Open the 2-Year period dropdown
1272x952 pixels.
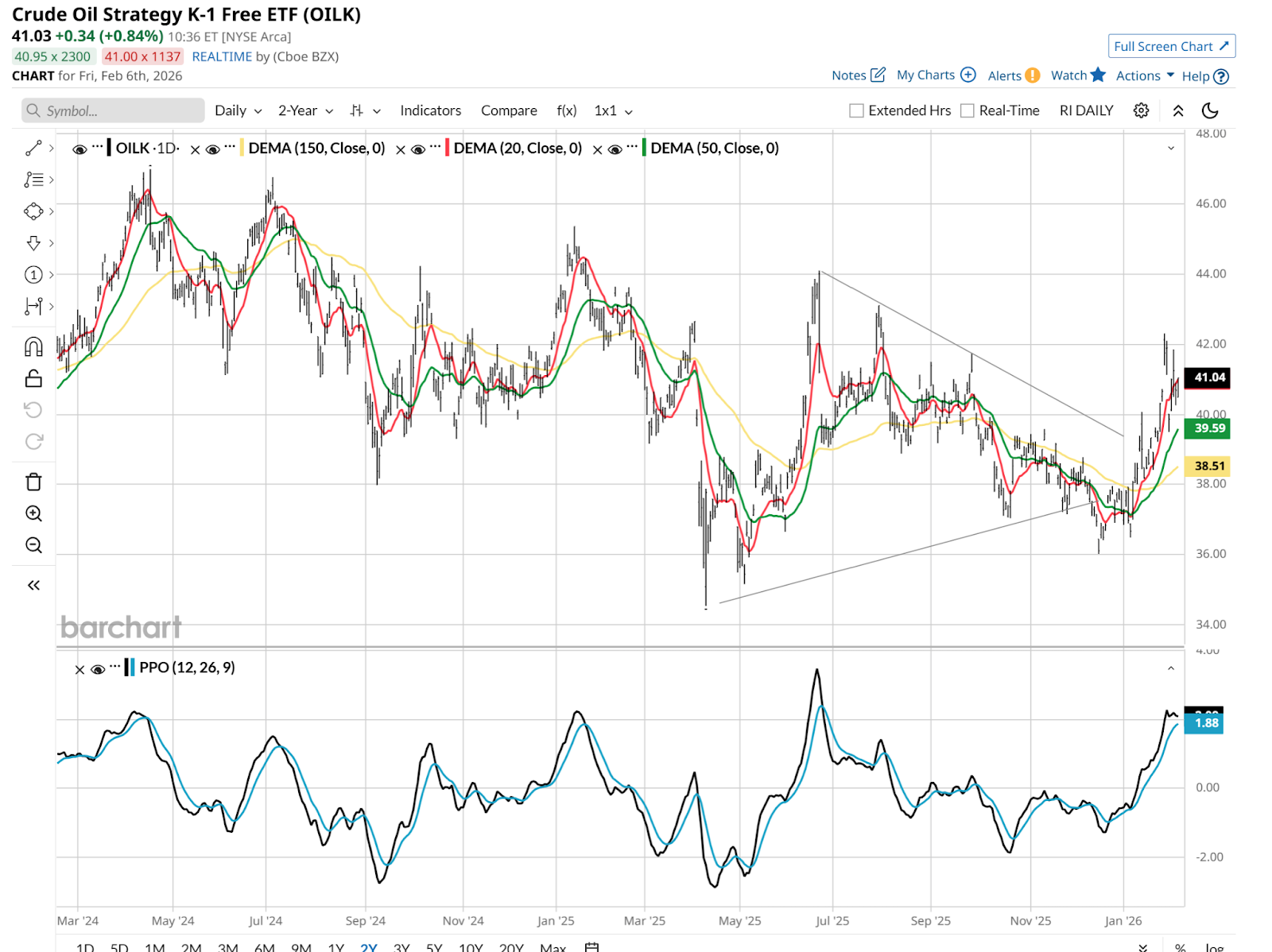(305, 110)
